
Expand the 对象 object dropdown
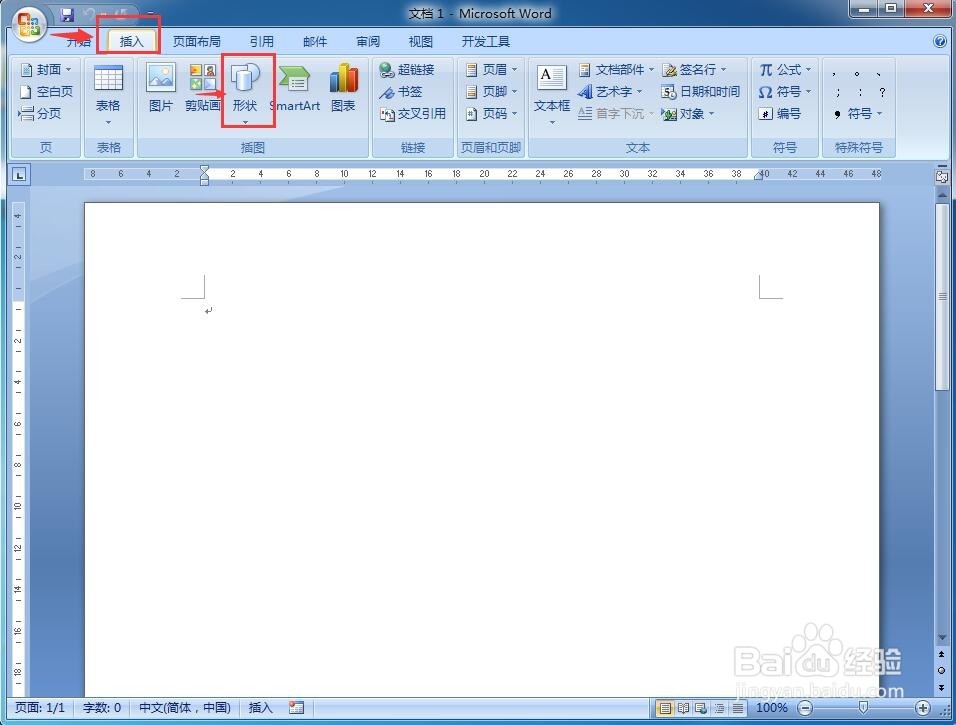tap(711, 114)
